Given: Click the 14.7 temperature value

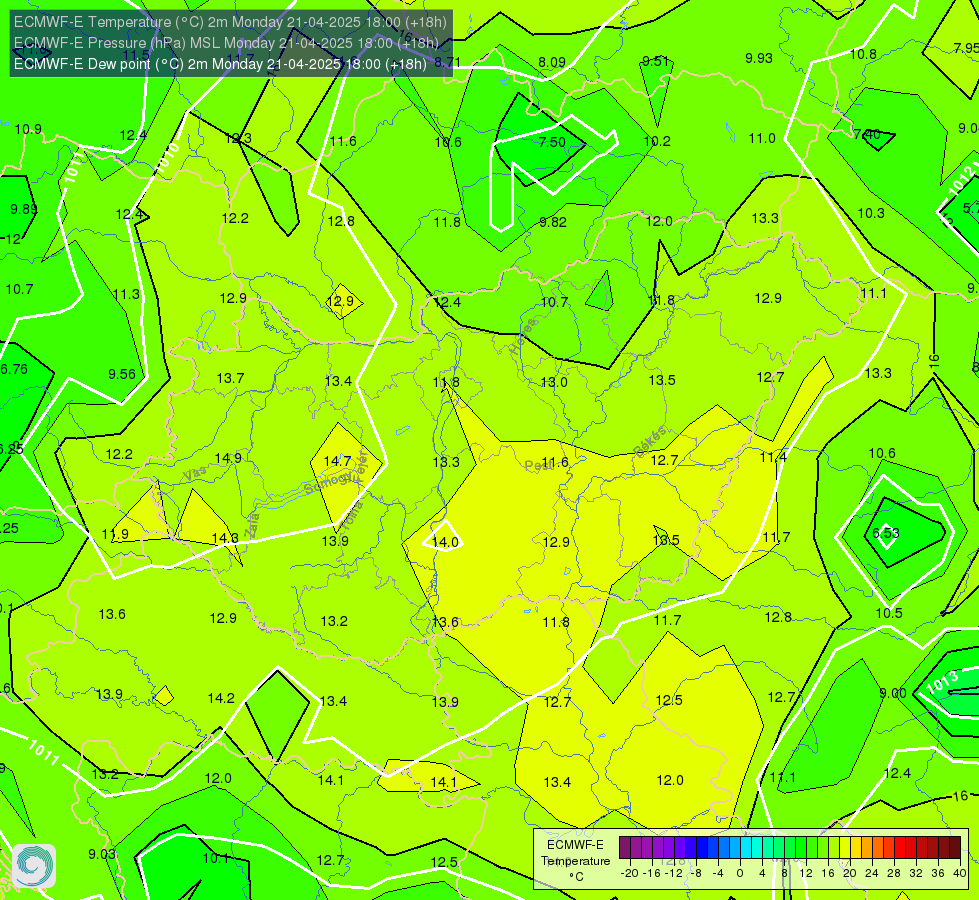Looking at the screenshot, I should (337, 462).
